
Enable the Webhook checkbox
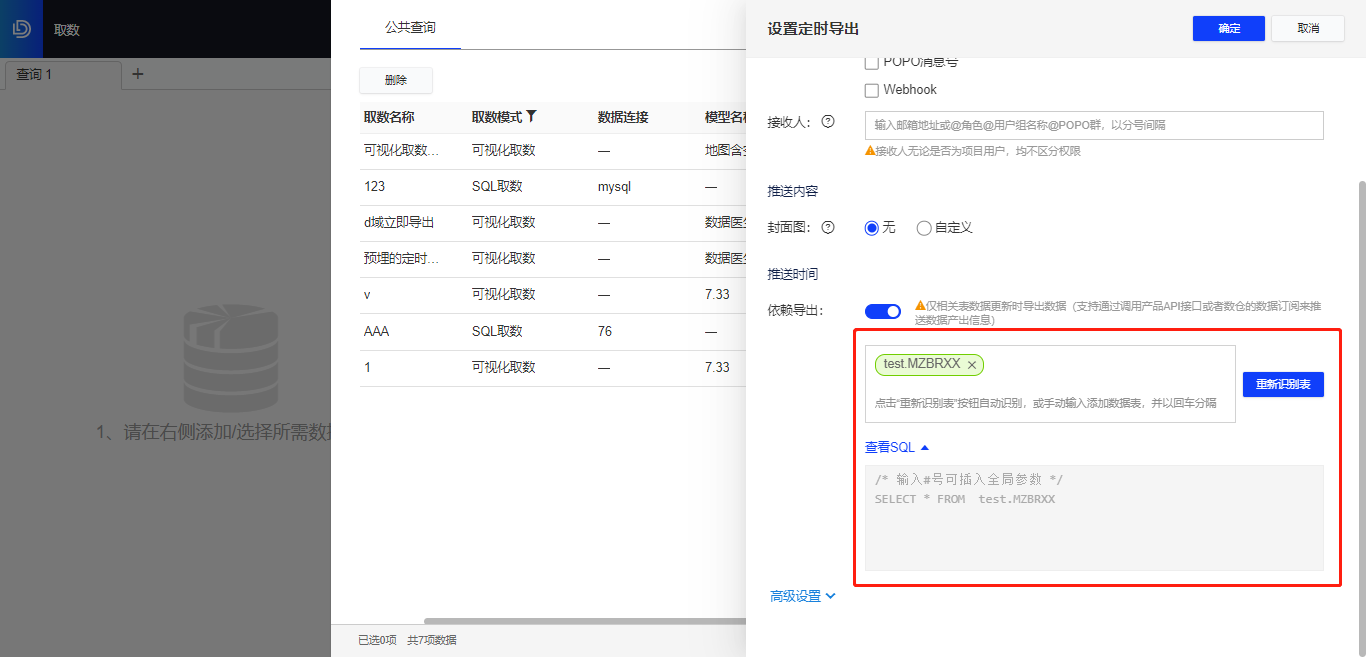[871, 89]
